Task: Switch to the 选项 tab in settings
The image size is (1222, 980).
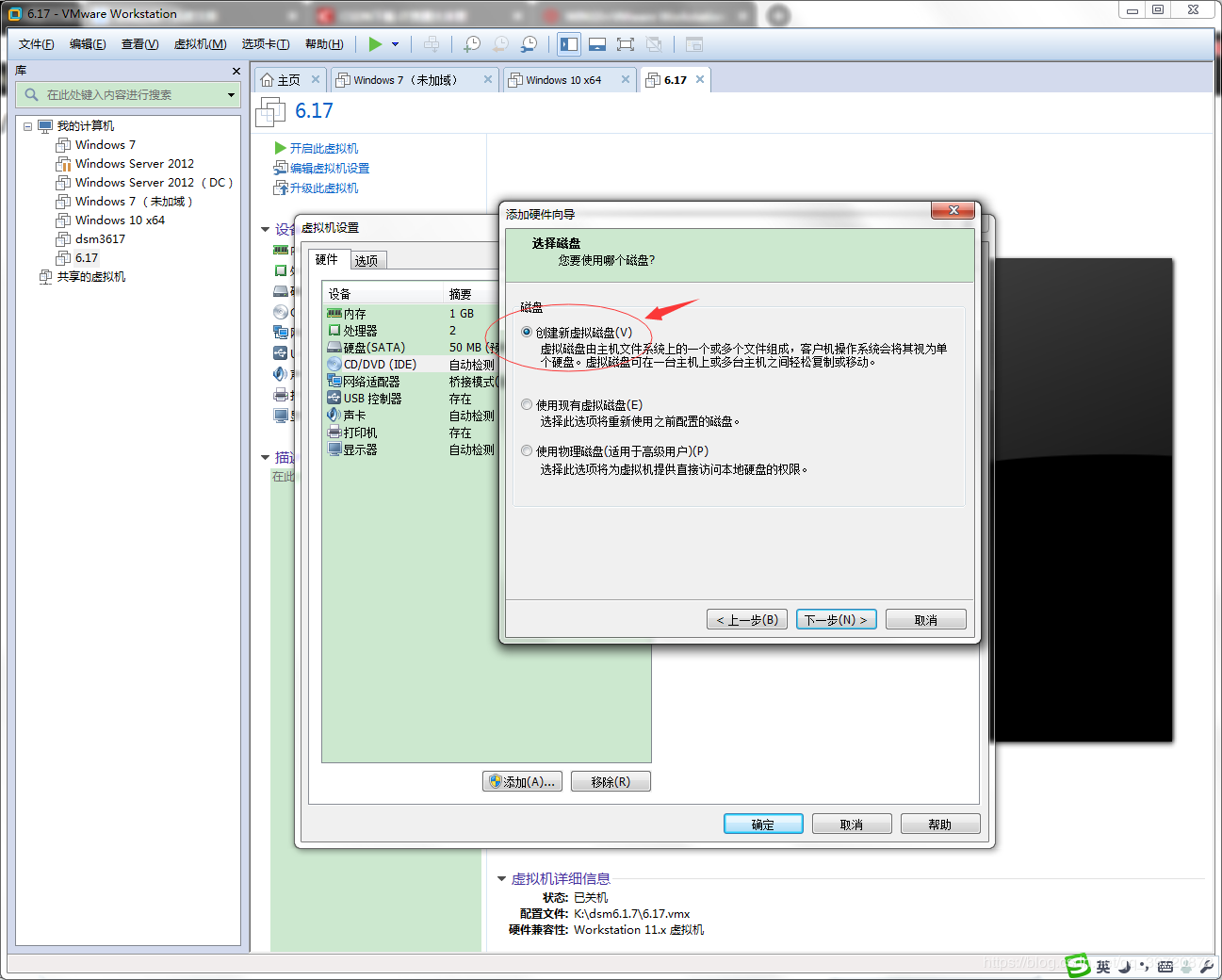Action: point(367,261)
